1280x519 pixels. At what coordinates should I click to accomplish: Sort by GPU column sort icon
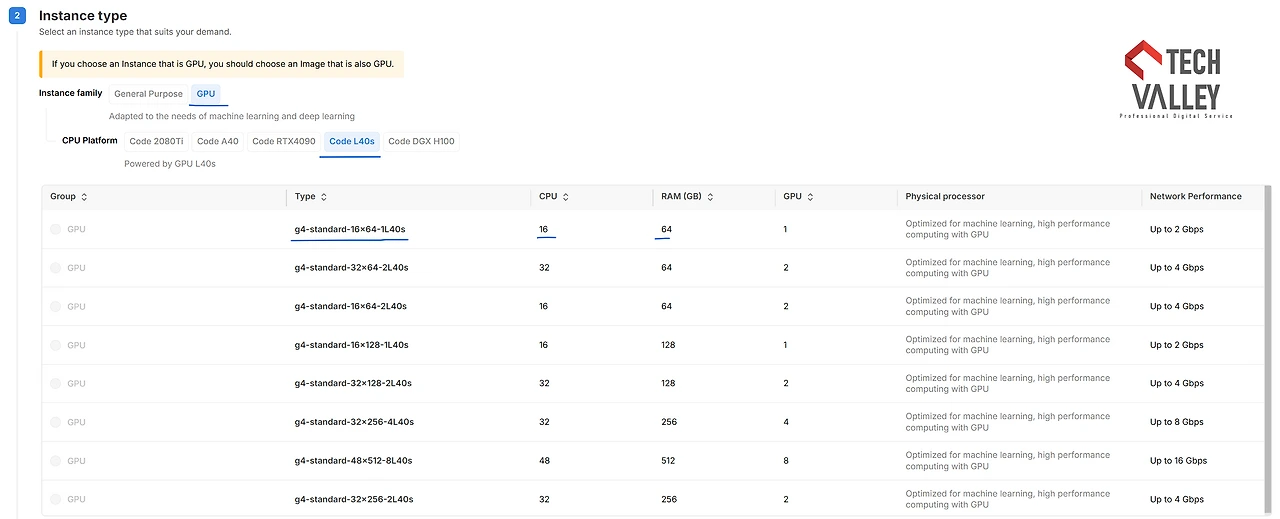[x=810, y=197]
